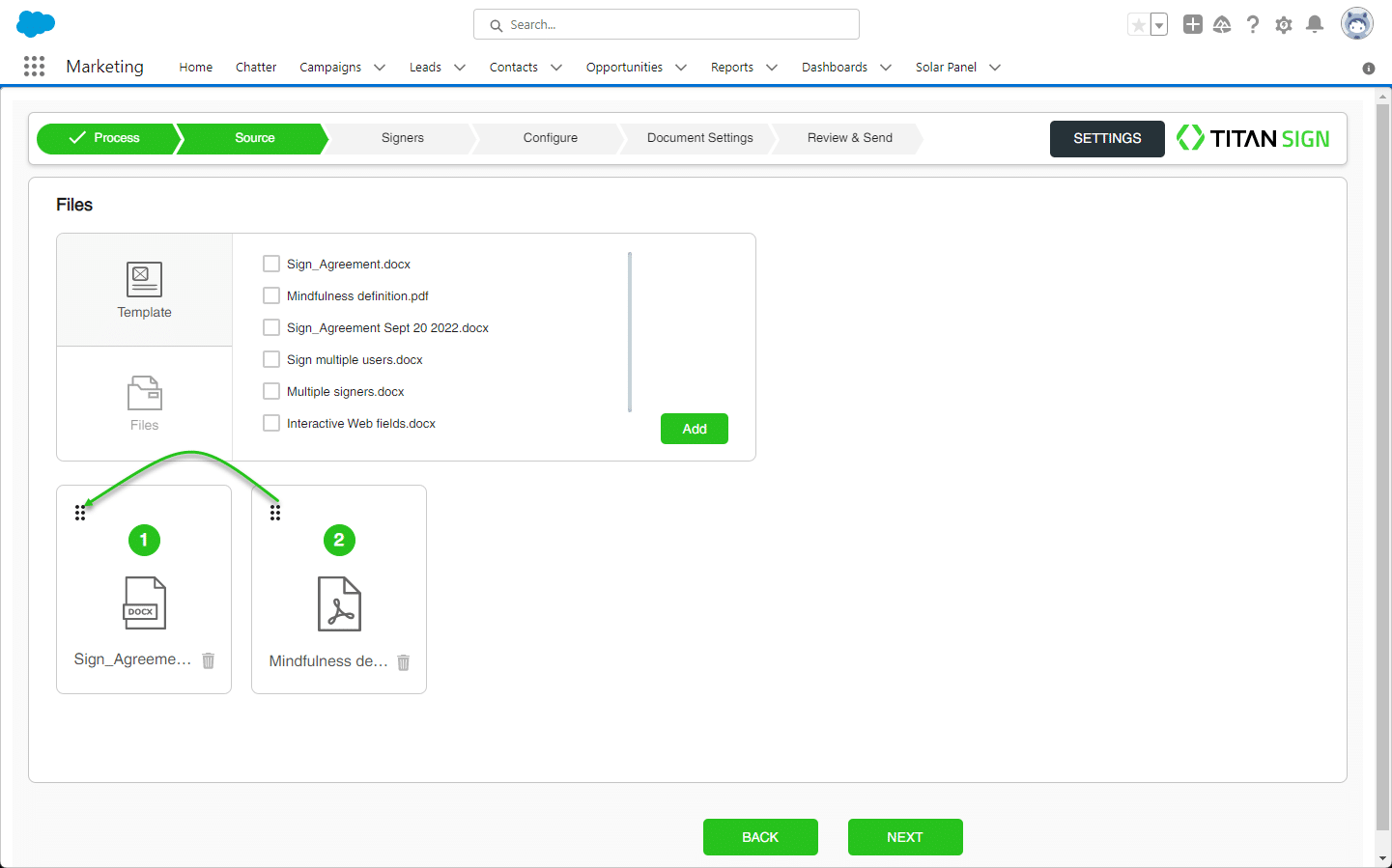The image size is (1392, 868).
Task: Check Mindfulness definition.pdf checkbox
Action: click(271, 295)
